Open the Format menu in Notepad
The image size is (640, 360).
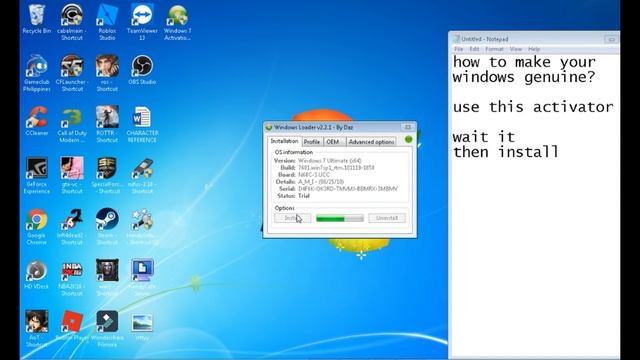click(x=494, y=49)
